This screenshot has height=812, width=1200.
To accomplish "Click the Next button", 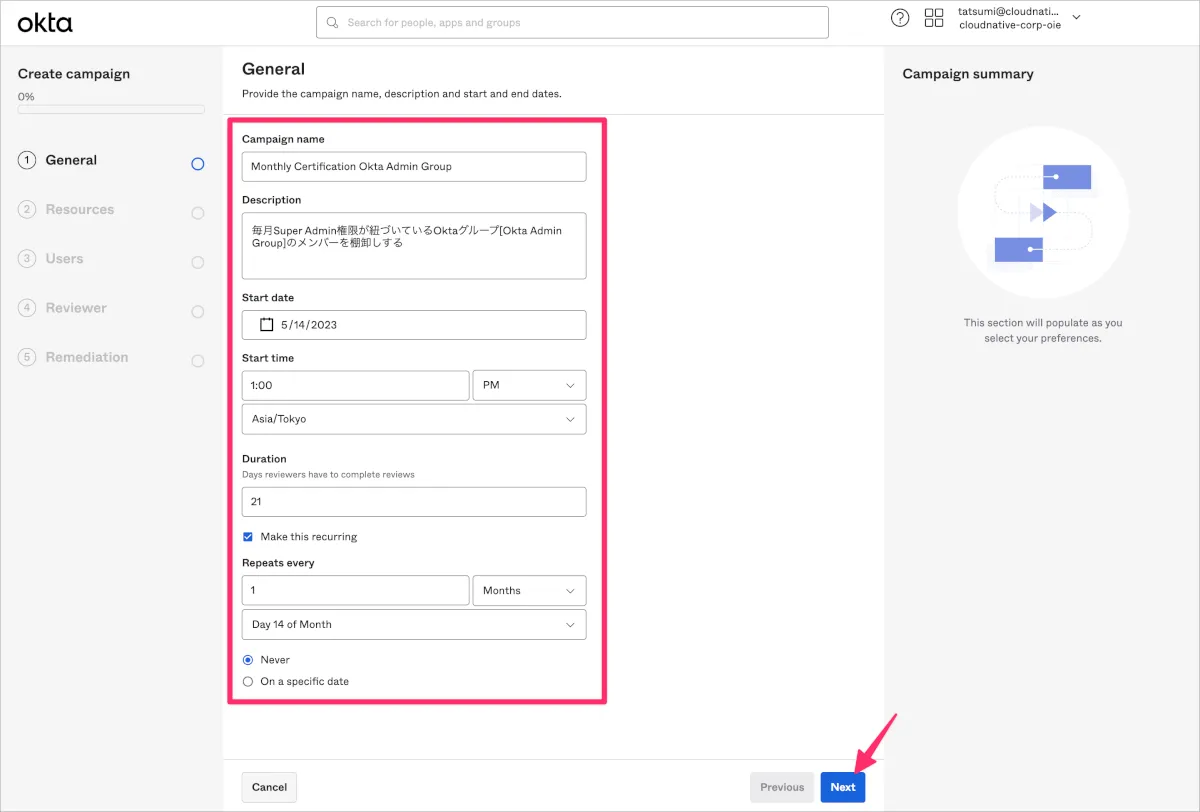I will coord(842,787).
